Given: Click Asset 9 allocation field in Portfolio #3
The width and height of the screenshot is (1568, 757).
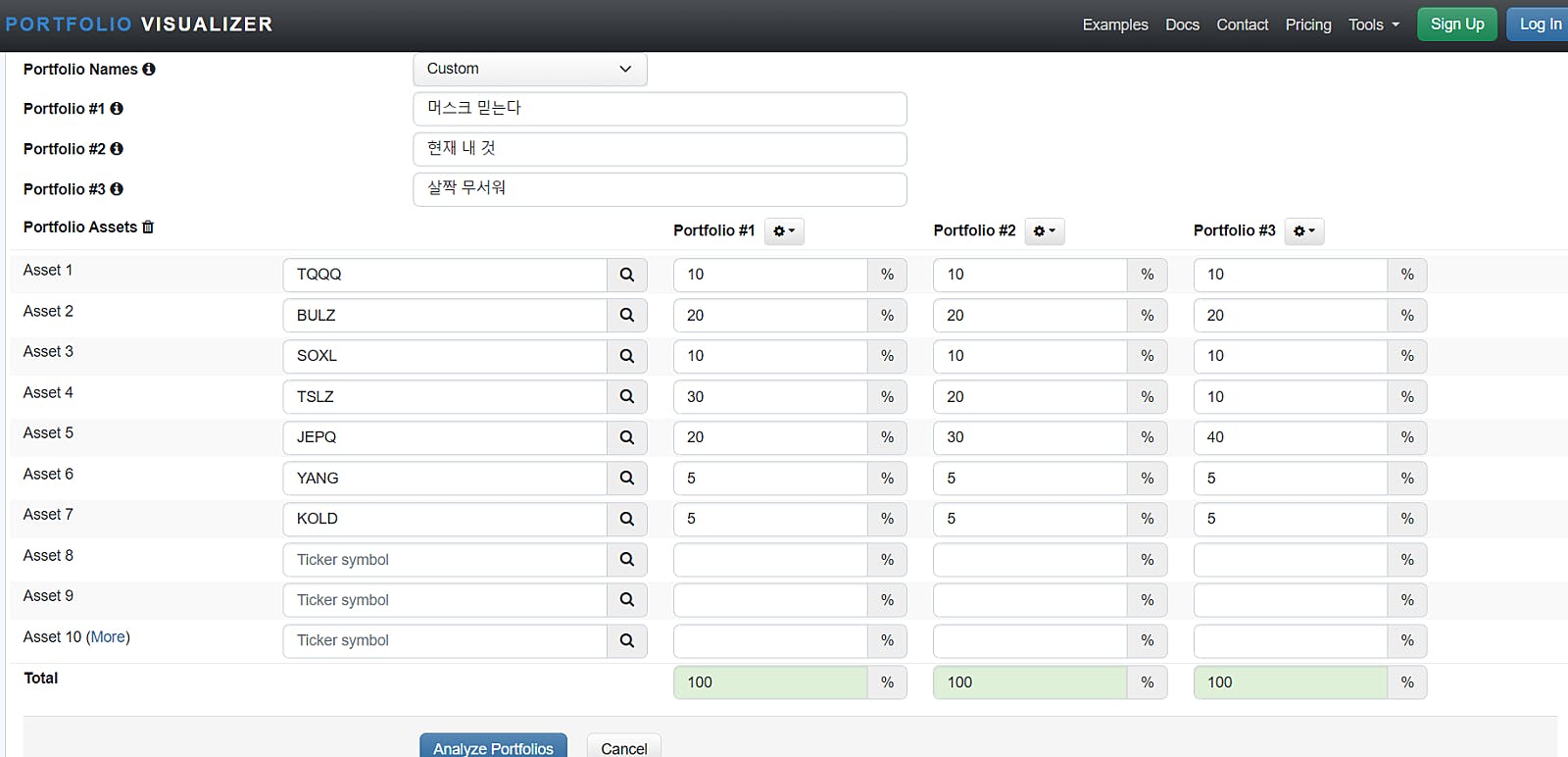Looking at the screenshot, I should tap(1291, 600).
